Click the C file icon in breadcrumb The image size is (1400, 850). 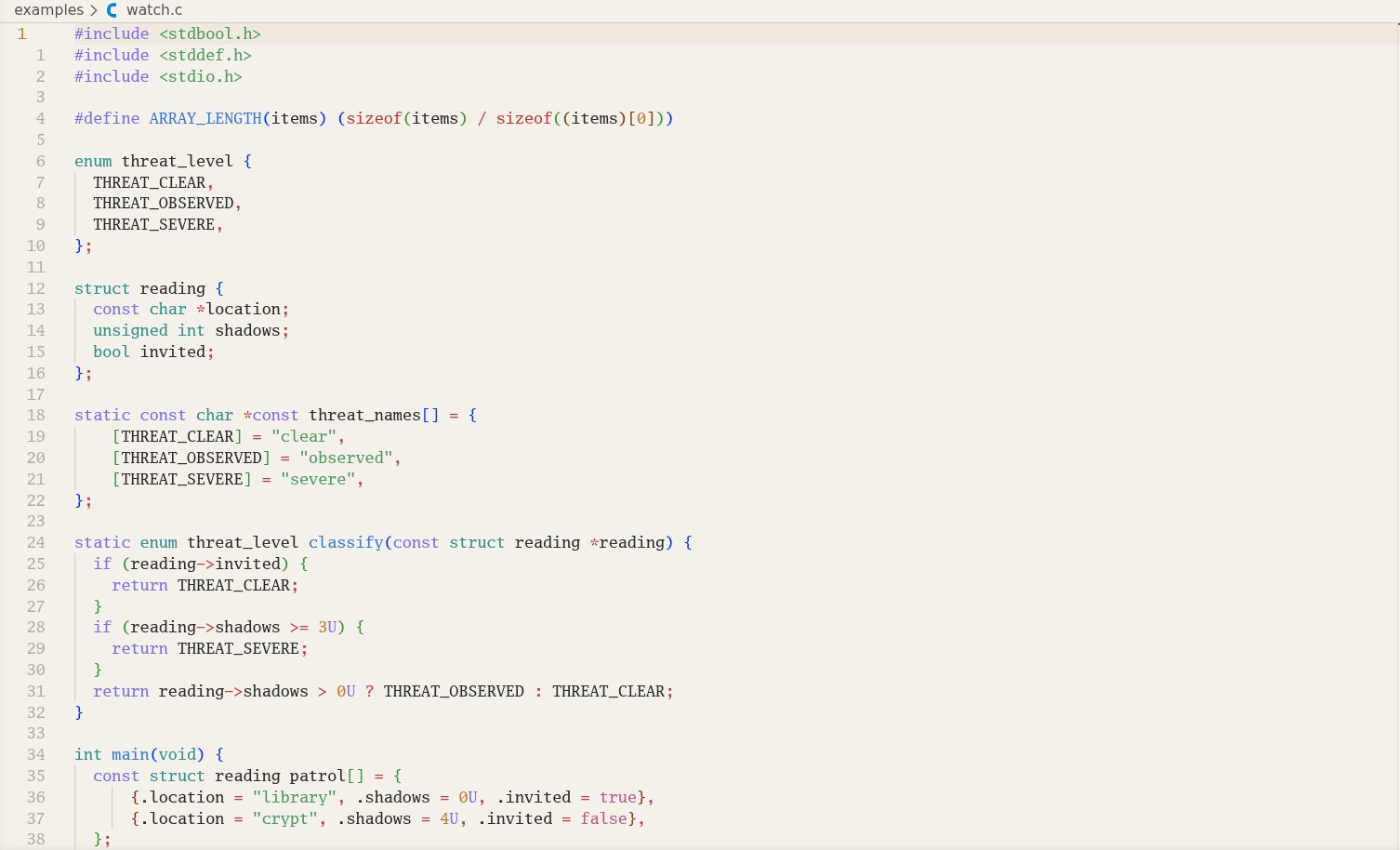tap(112, 10)
